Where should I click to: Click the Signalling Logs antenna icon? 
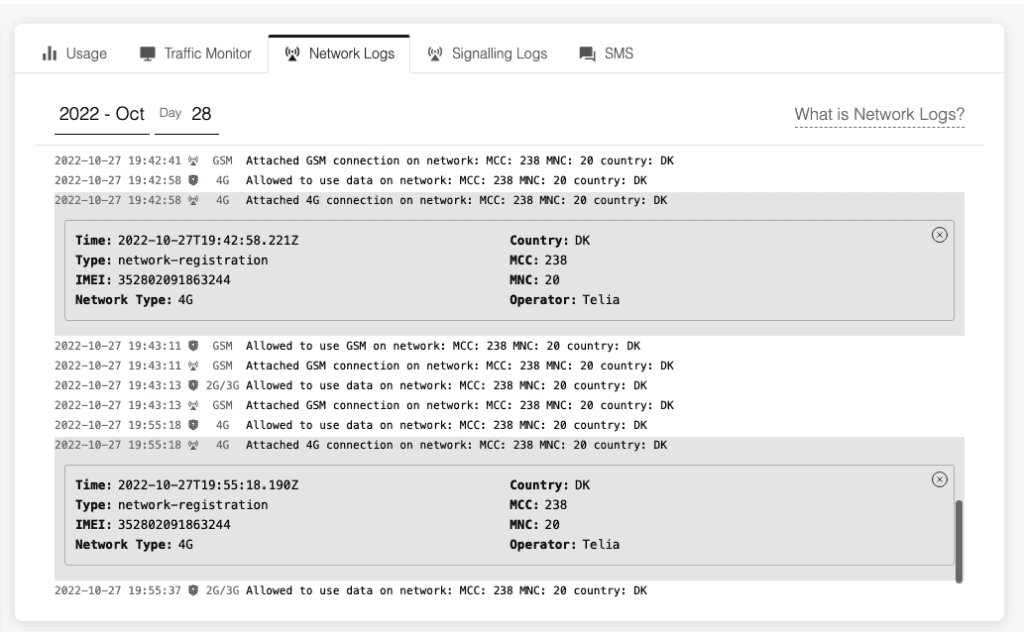click(435, 54)
